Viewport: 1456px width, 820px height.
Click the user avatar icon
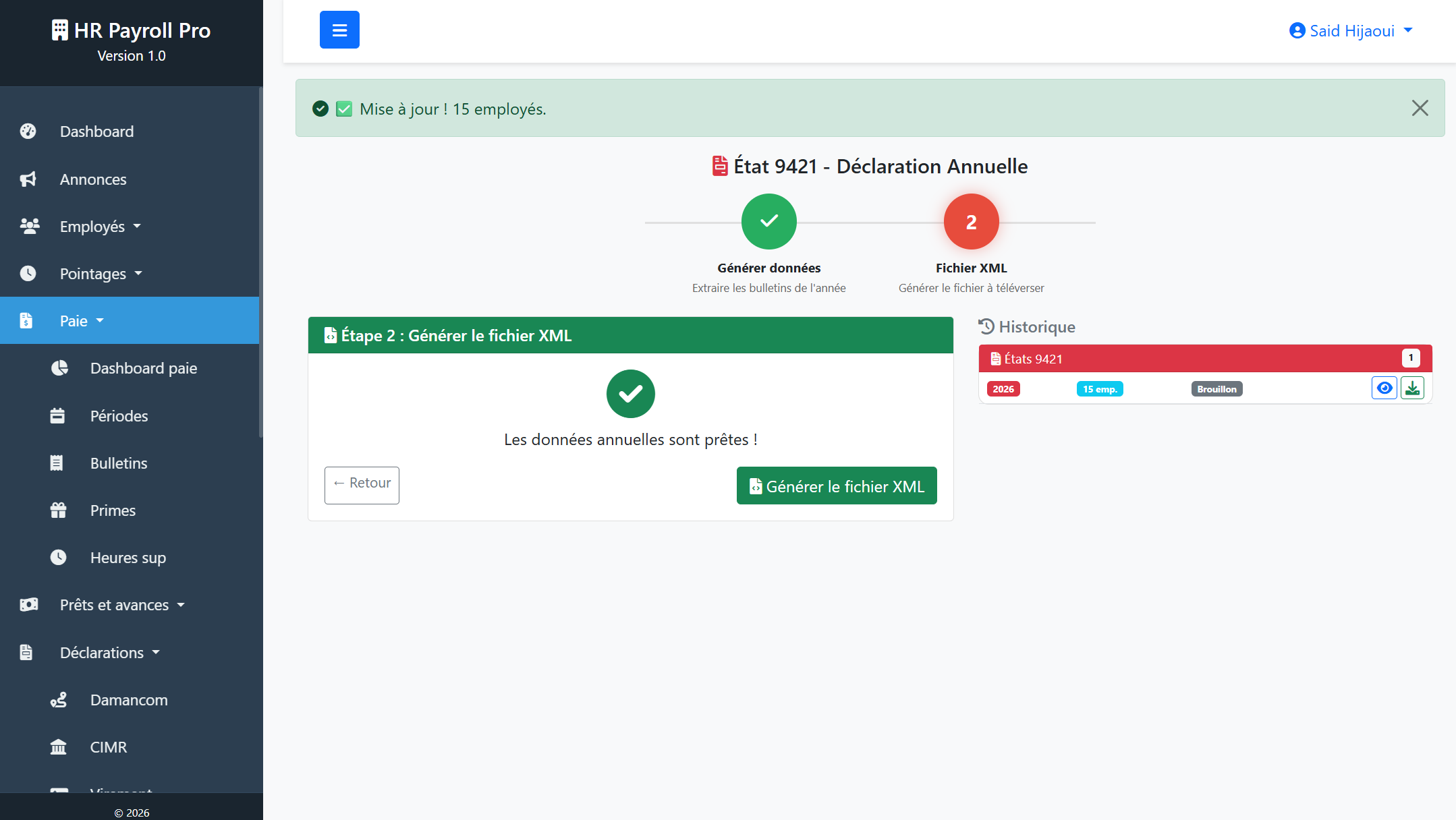point(1297,30)
